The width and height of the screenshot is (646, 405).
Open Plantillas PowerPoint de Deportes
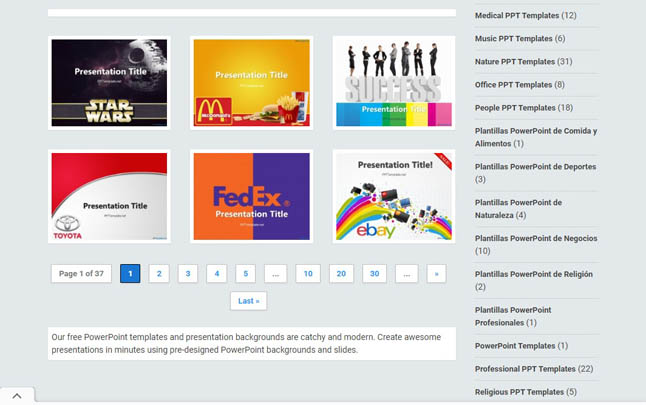coord(536,167)
